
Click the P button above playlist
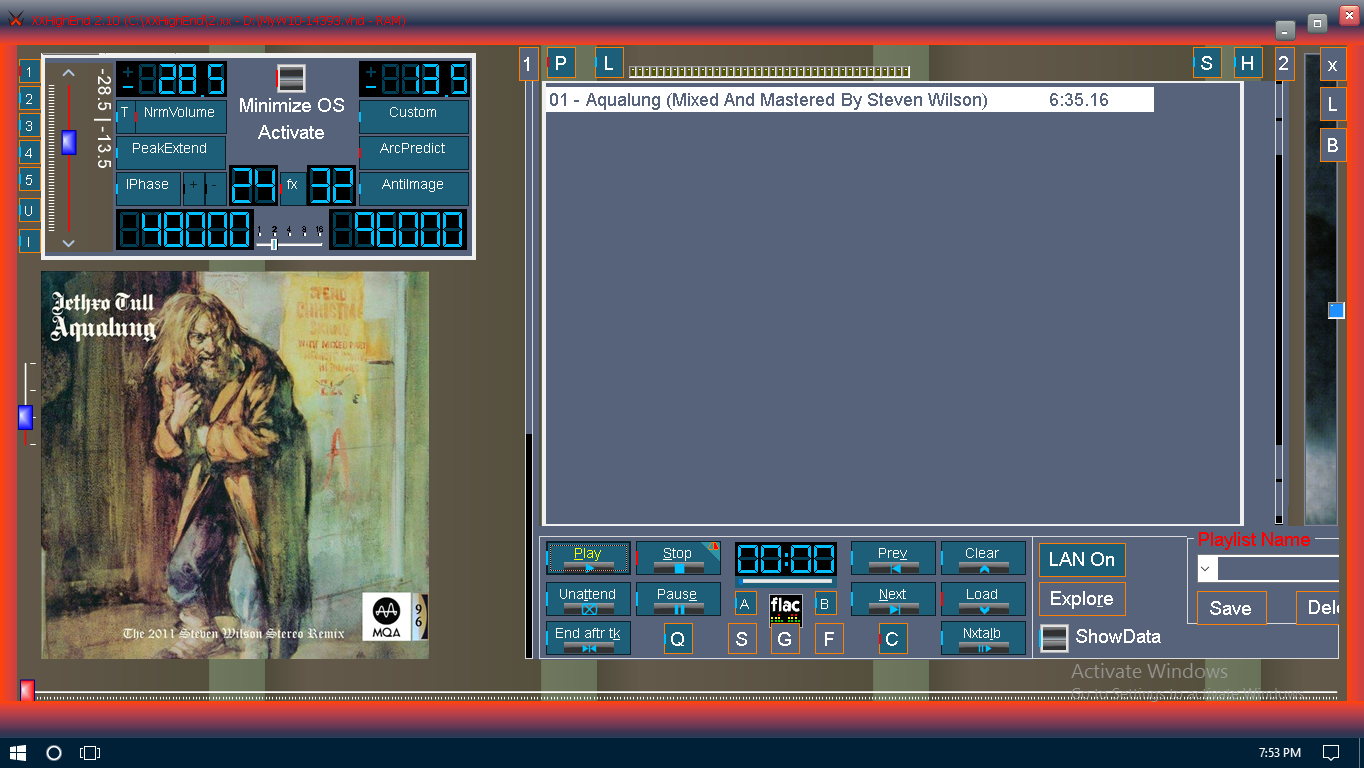[x=561, y=64]
